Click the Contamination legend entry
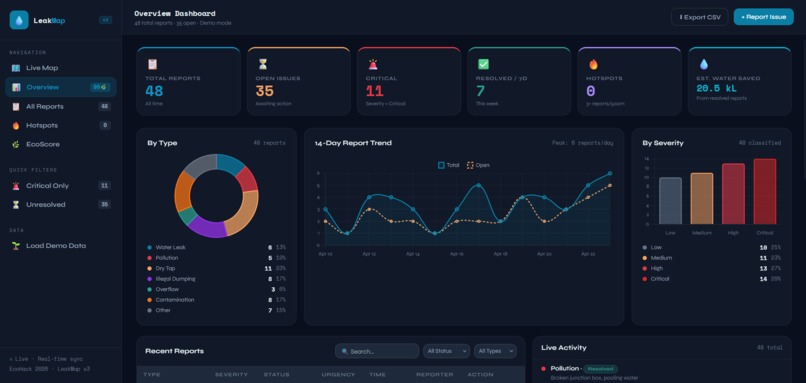 pos(216,300)
